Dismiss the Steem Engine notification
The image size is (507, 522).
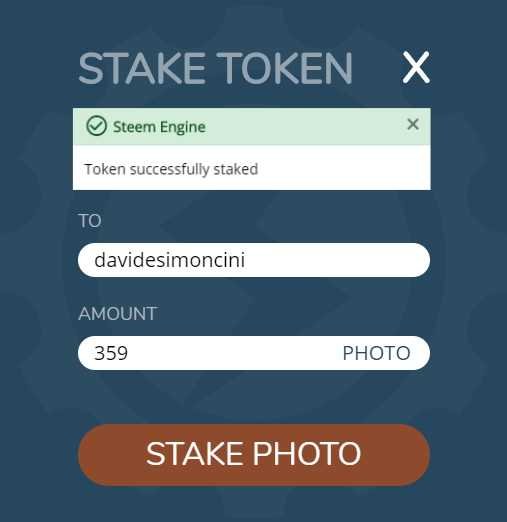coord(413,124)
